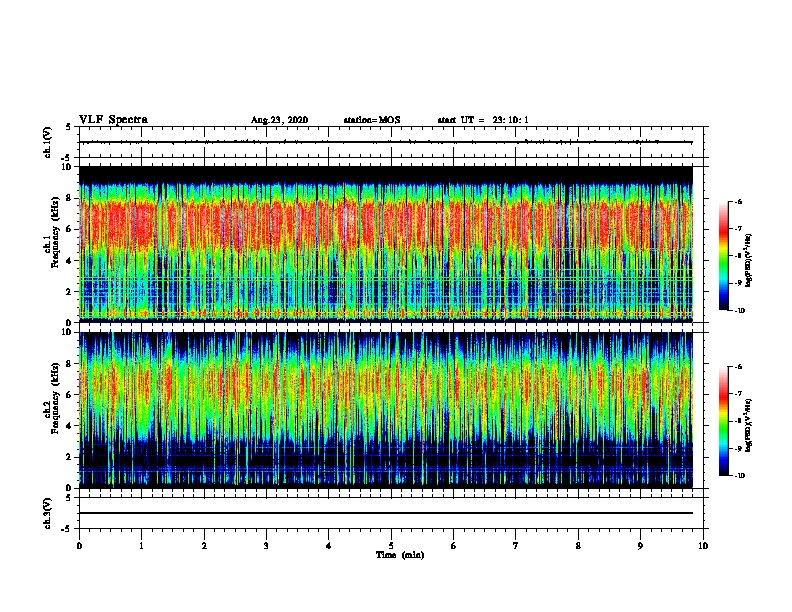Click the "ch.3(V)" axis label
This screenshot has width=792, height=612.
[x=48, y=513]
